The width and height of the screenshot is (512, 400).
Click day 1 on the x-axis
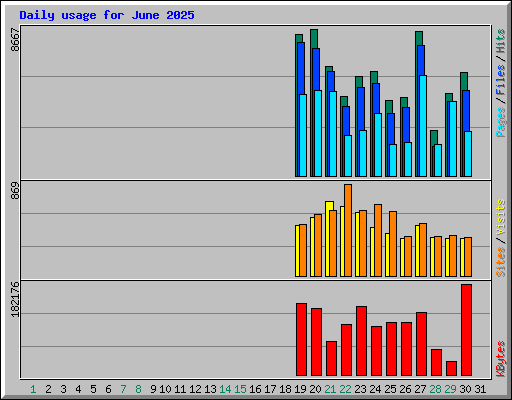(33, 389)
